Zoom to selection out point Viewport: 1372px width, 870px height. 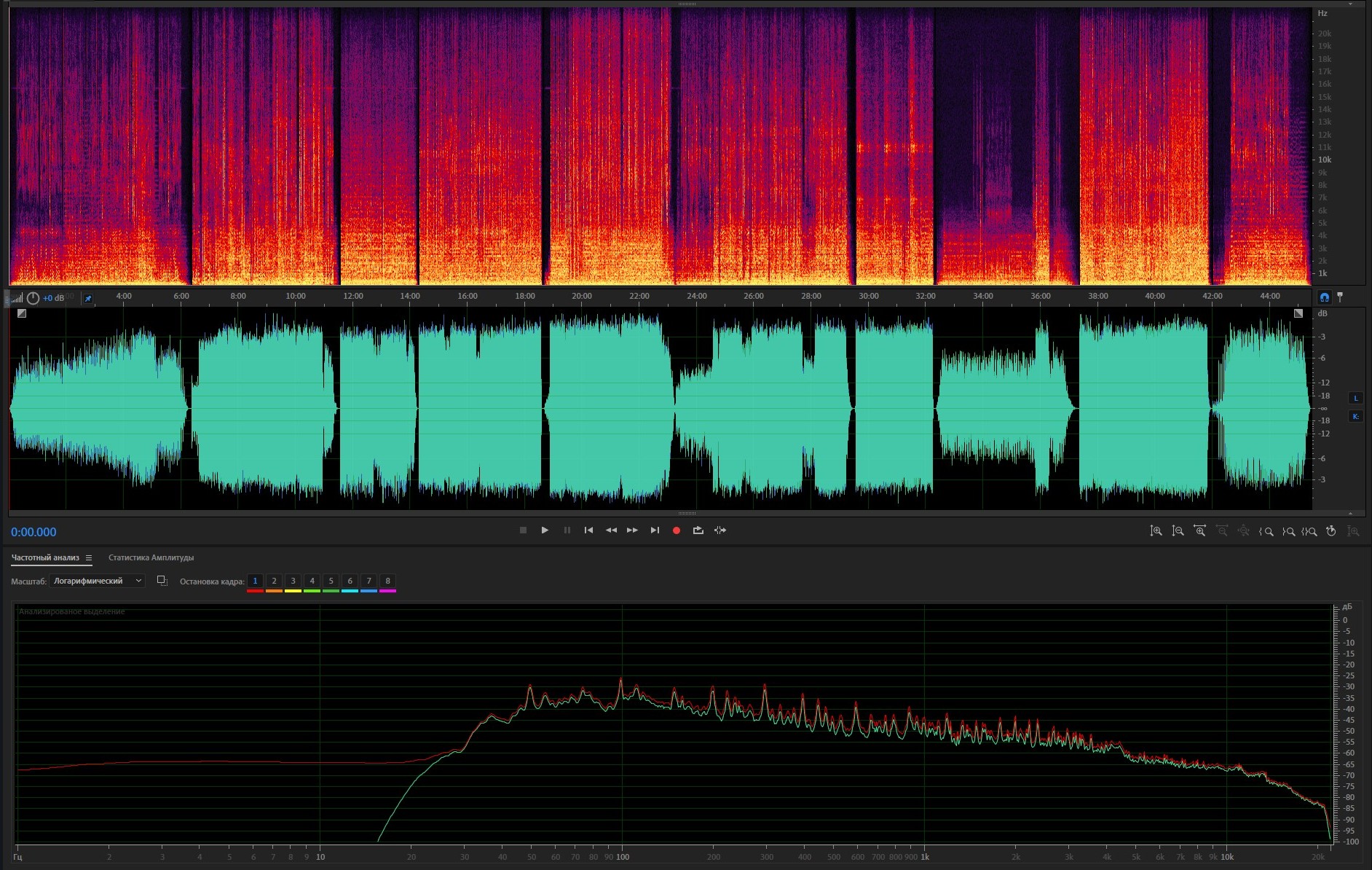click(x=1288, y=531)
